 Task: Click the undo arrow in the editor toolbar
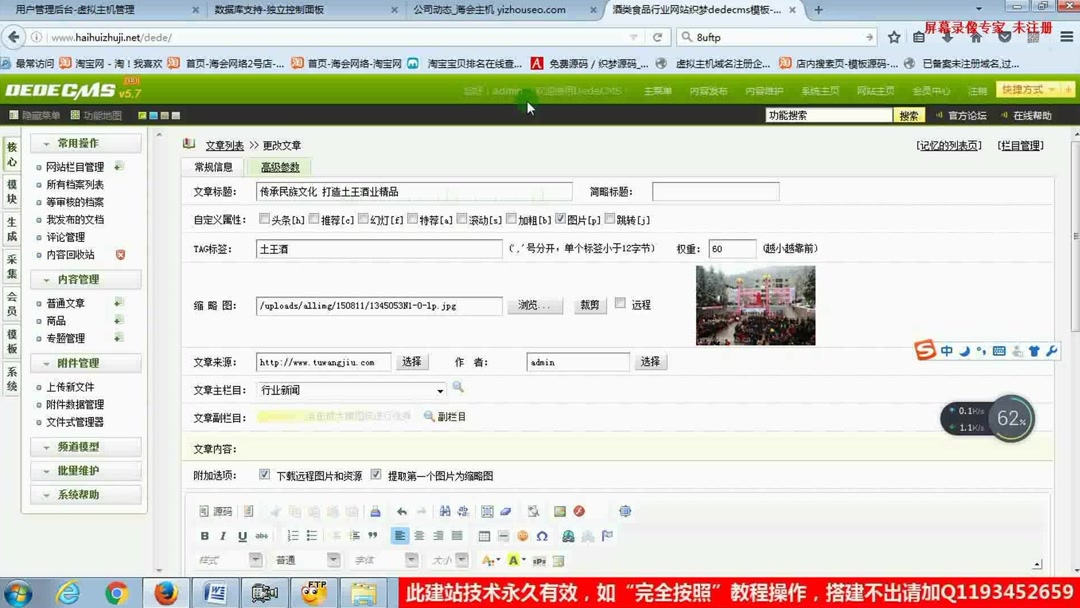(403, 512)
